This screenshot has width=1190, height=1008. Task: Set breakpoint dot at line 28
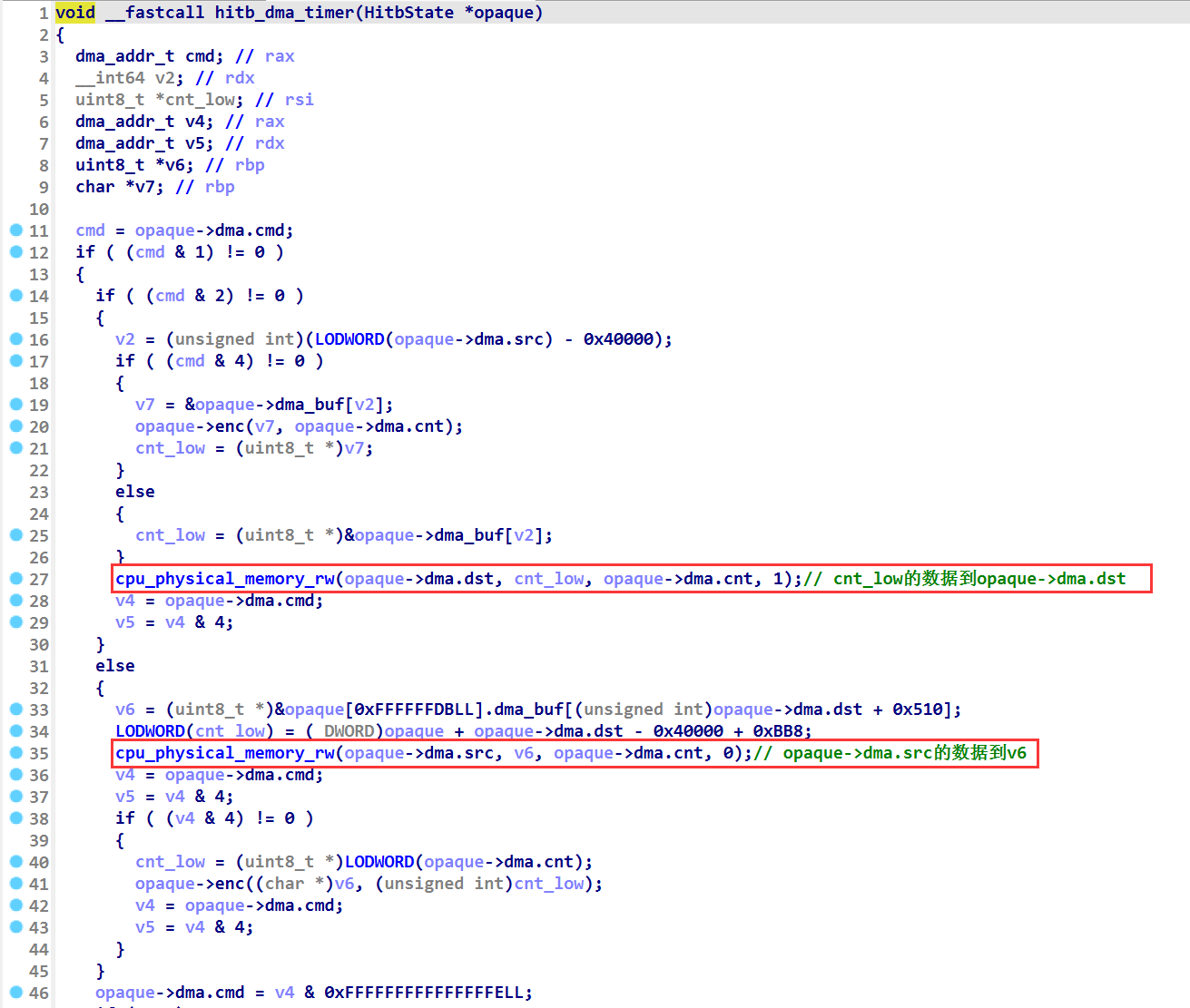pyautogui.click(x=16, y=600)
